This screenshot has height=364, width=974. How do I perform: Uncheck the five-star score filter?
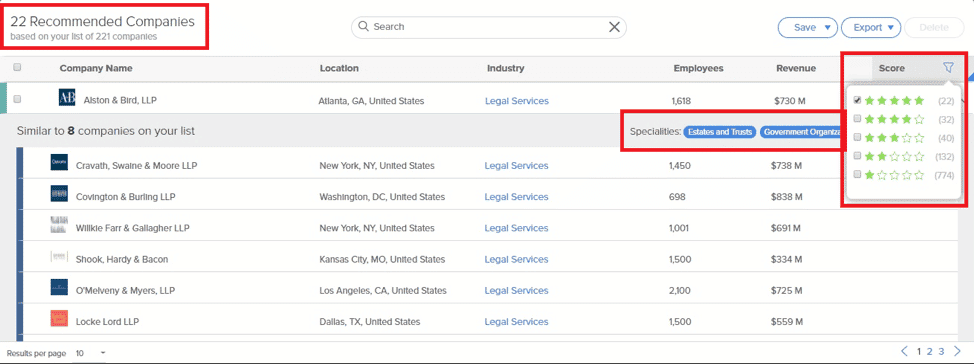857,100
